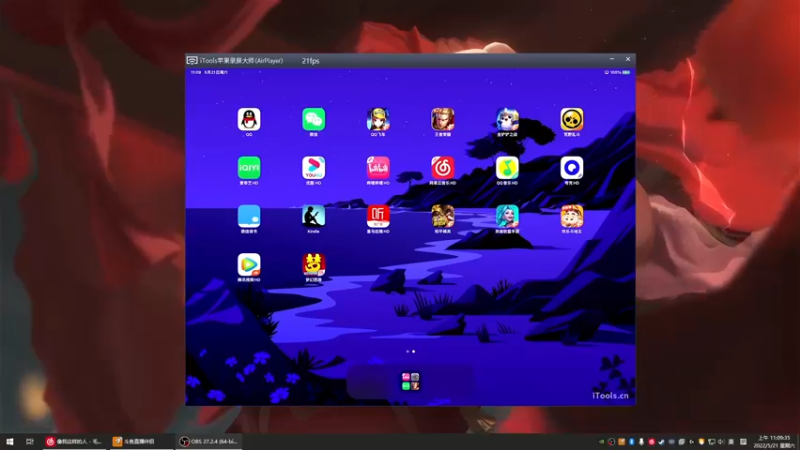Open the blue WeChat Reading app
The height and width of the screenshot is (450, 800).
pyautogui.click(x=249, y=216)
